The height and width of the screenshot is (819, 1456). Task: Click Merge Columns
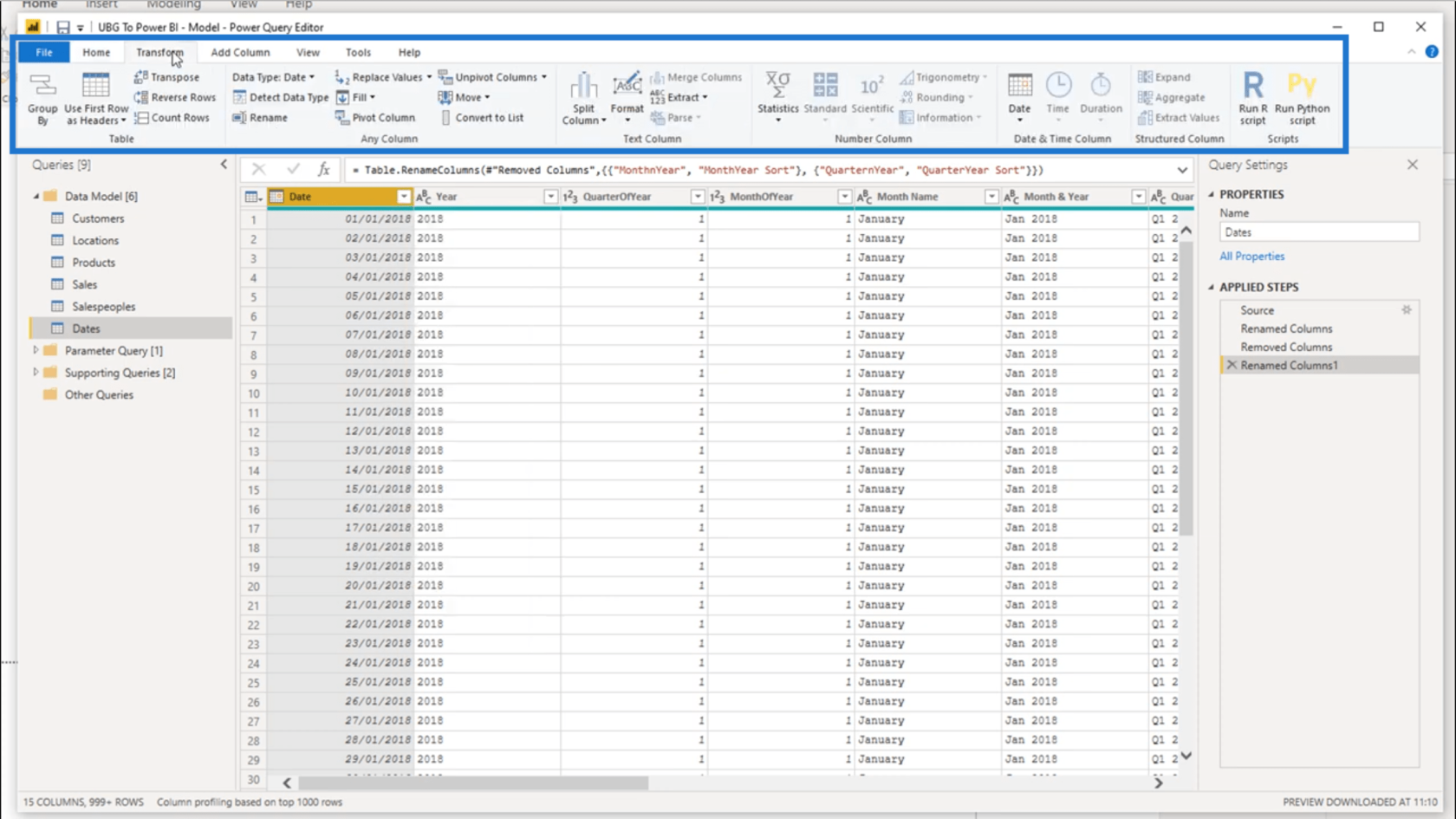tap(696, 77)
